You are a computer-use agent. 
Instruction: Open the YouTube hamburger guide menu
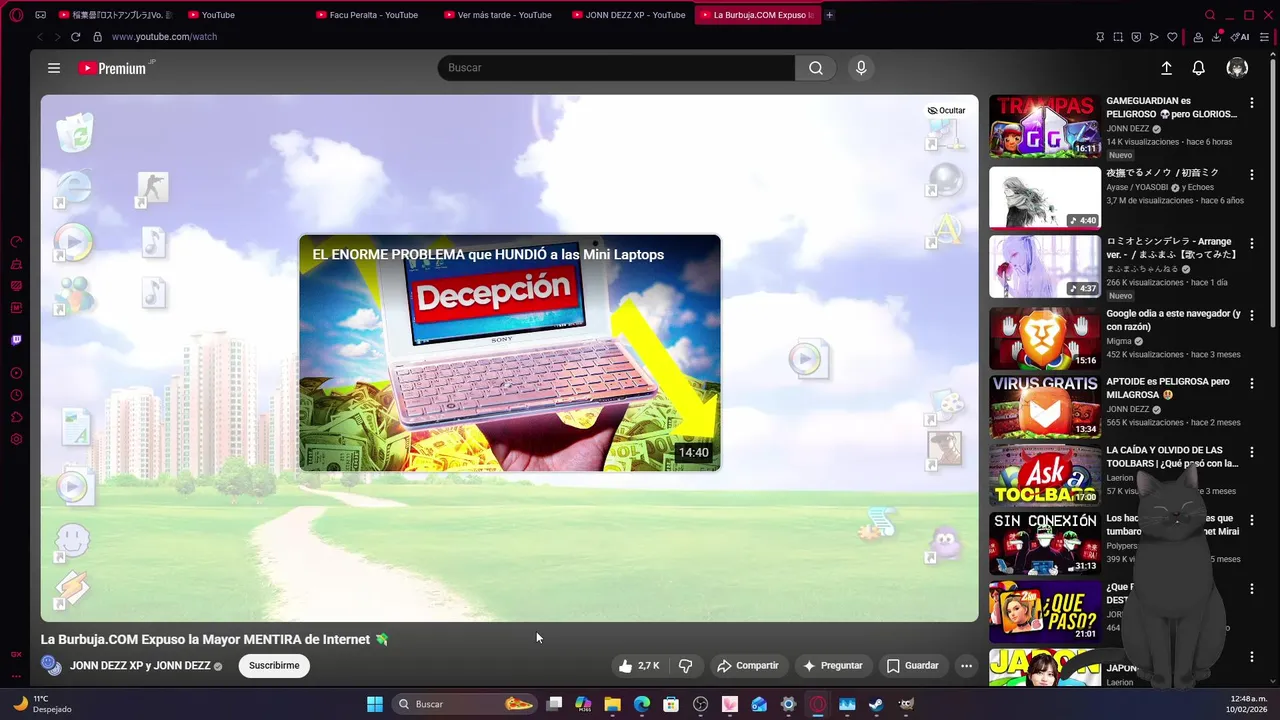(x=54, y=68)
